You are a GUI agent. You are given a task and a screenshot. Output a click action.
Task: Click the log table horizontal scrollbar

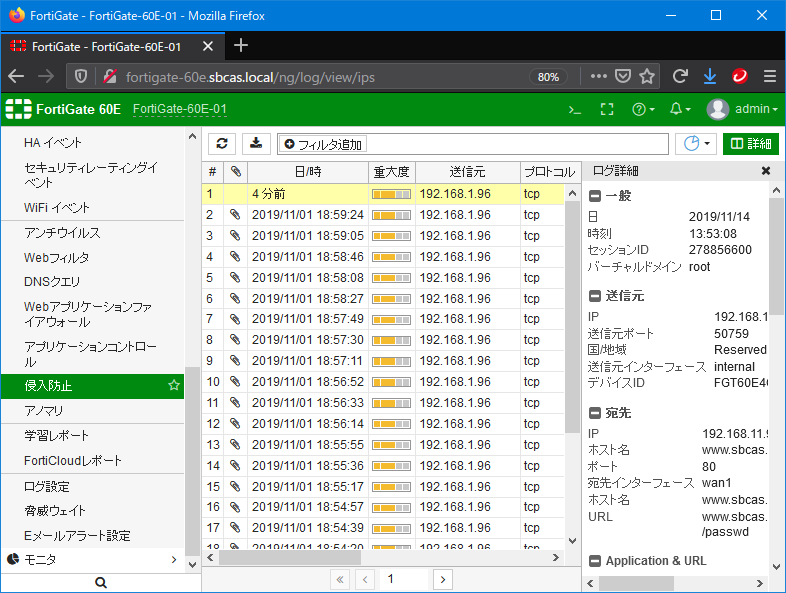pos(290,557)
